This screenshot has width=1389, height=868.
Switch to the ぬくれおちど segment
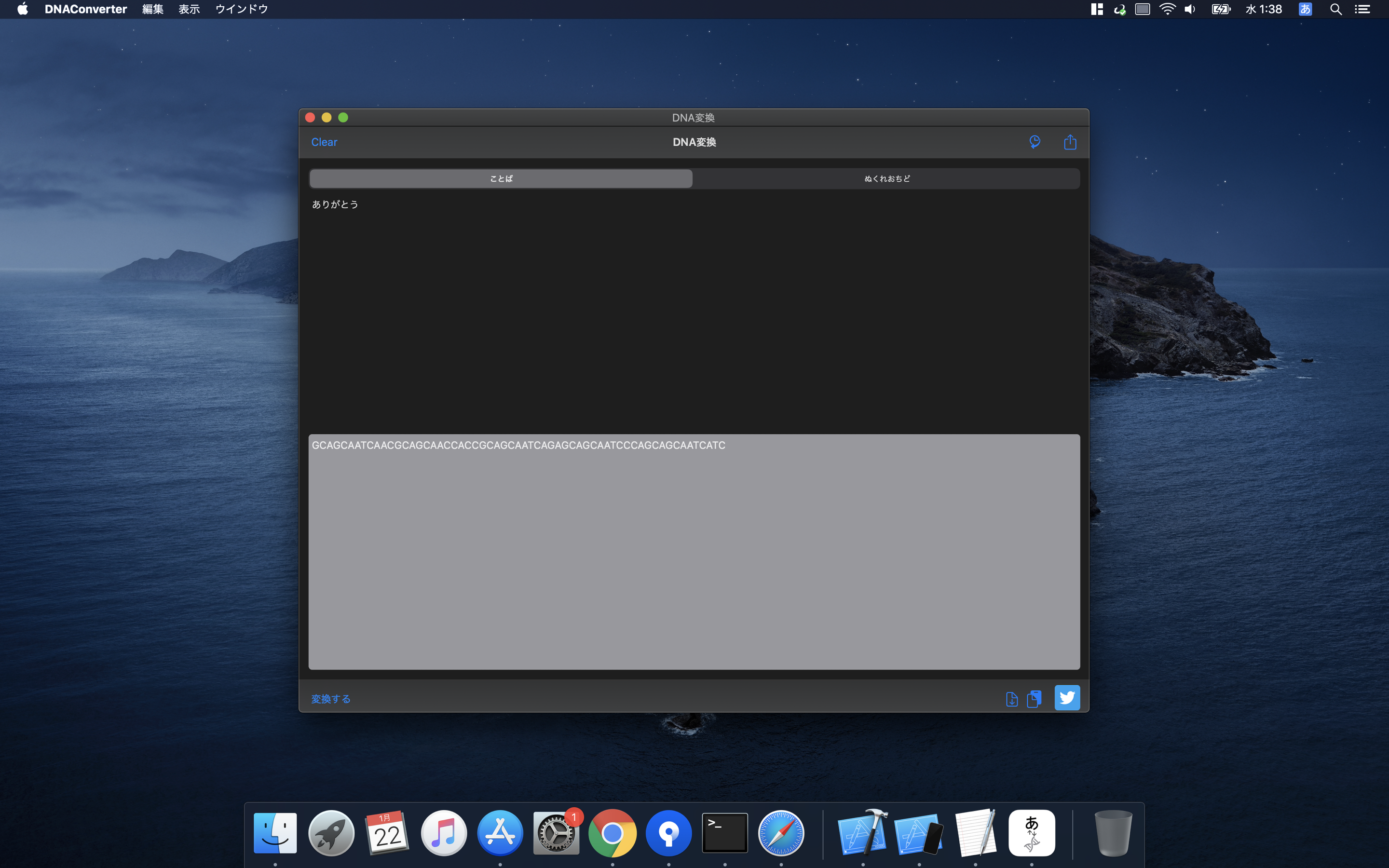click(x=887, y=178)
